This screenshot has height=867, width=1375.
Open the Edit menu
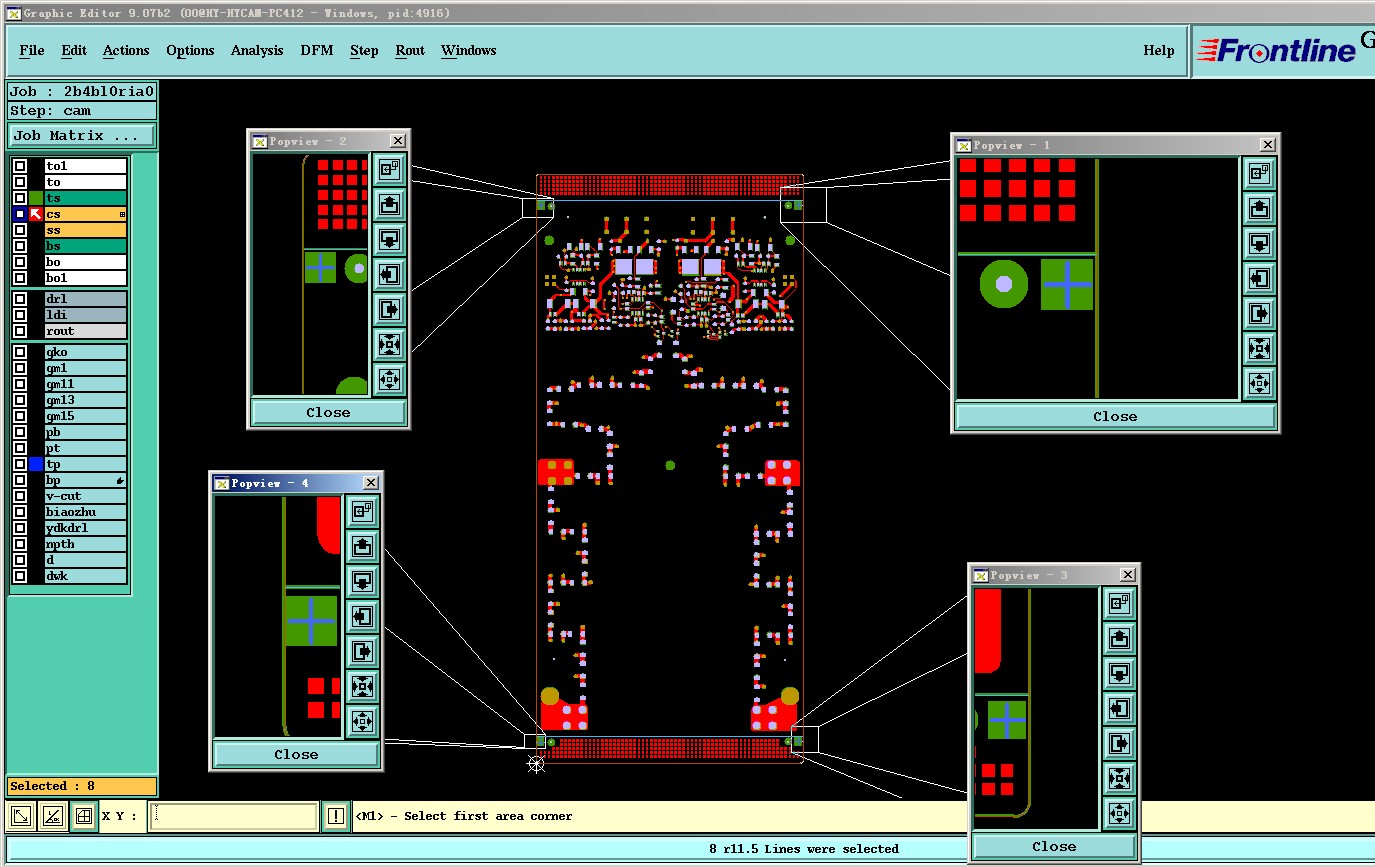tap(74, 50)
